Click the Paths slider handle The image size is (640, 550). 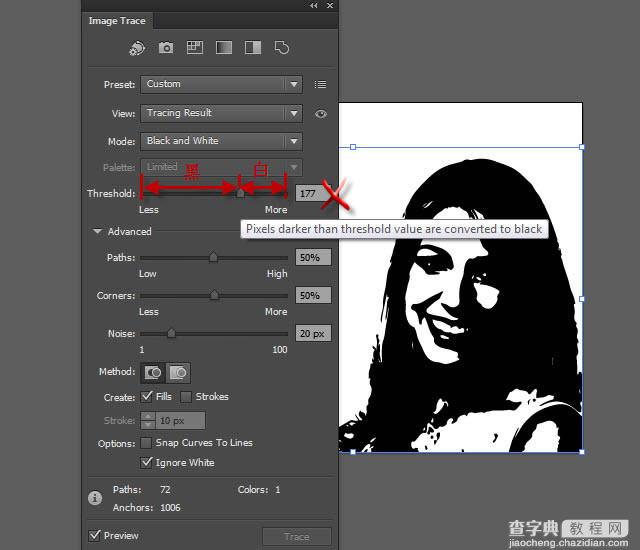213,257
